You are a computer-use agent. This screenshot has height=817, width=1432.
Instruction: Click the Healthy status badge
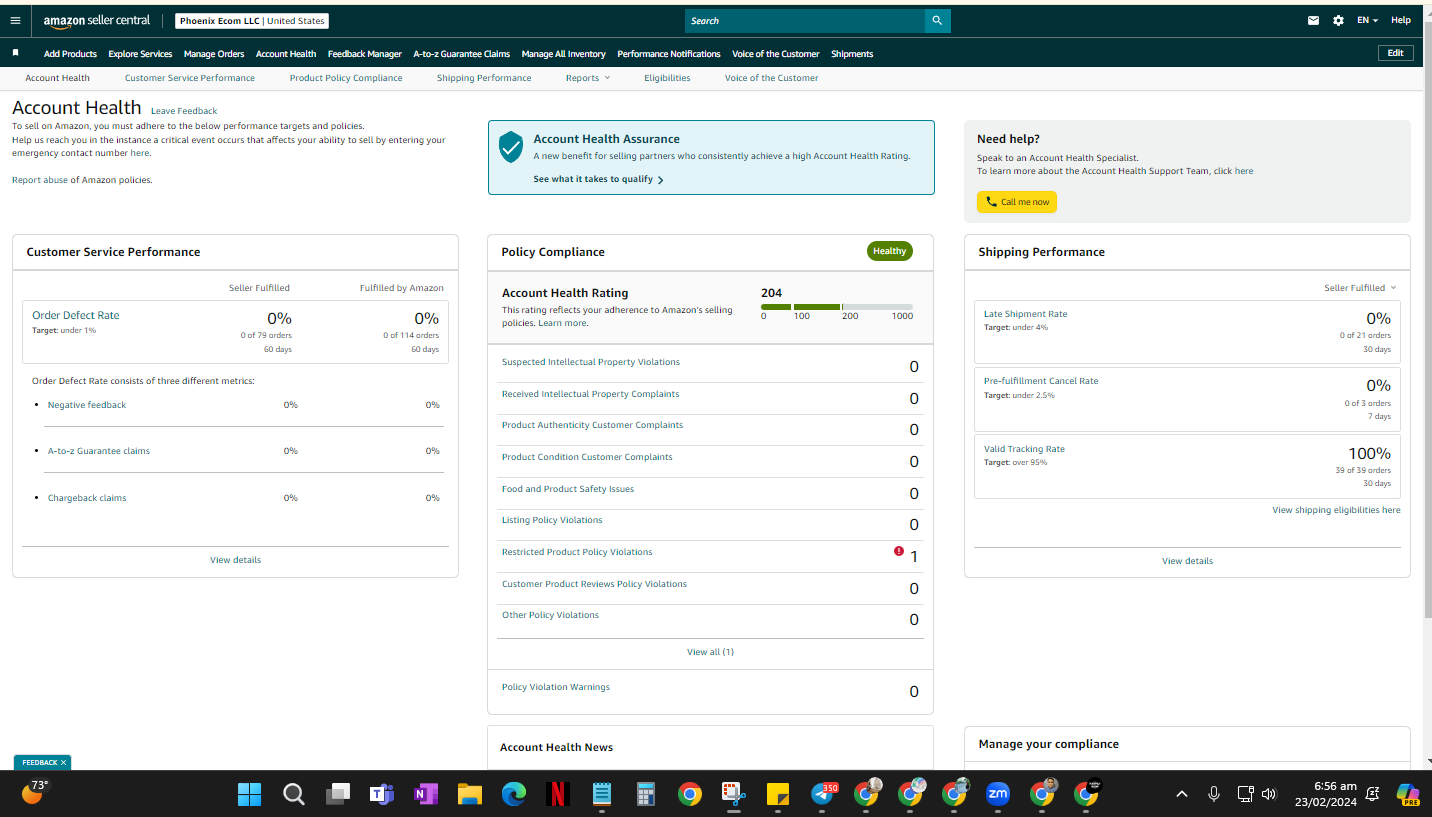(889, 251)
